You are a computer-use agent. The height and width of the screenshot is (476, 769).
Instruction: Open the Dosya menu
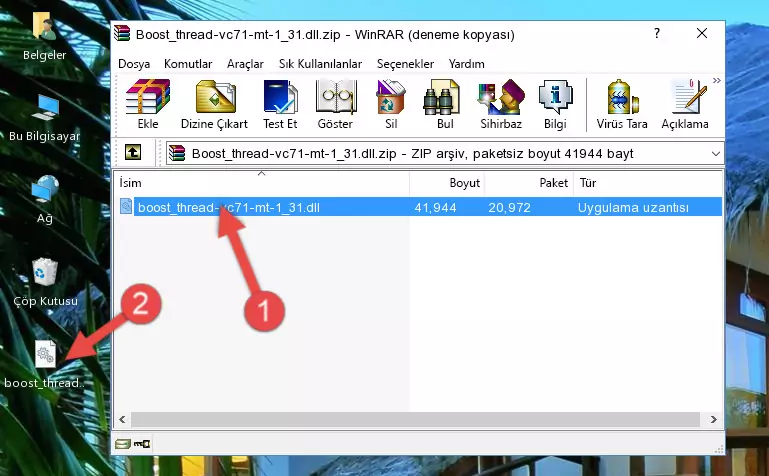pos(134,64)
